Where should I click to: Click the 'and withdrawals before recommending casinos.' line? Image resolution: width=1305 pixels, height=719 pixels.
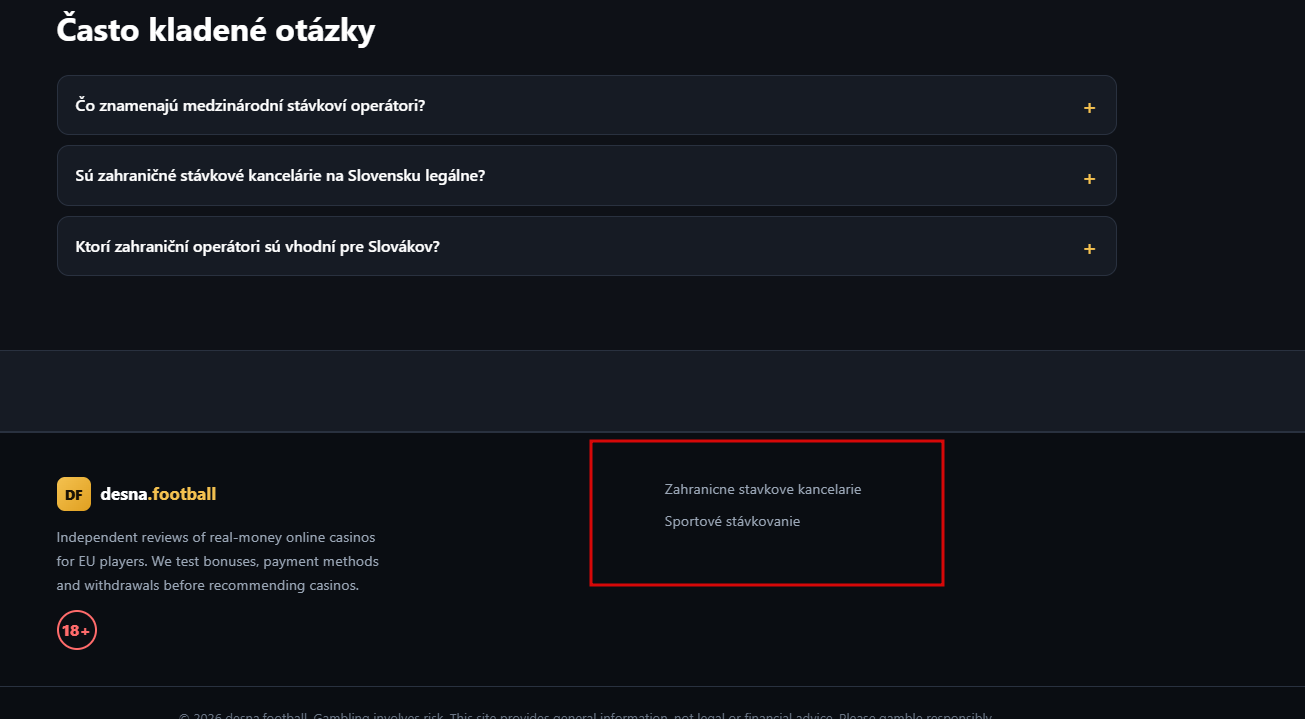tap(208, 586)
